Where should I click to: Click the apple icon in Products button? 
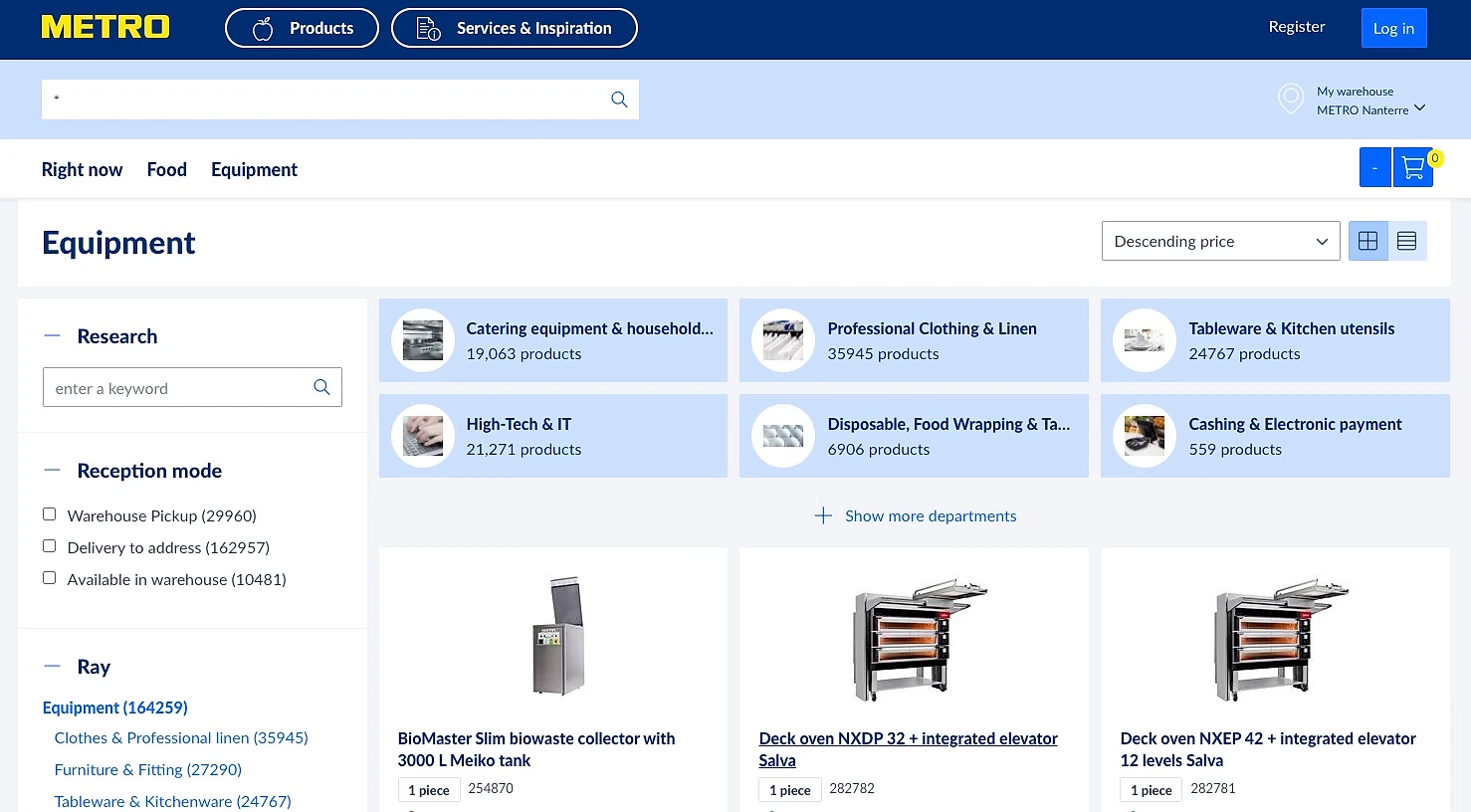pyautogui.click(x=263, y=29)
